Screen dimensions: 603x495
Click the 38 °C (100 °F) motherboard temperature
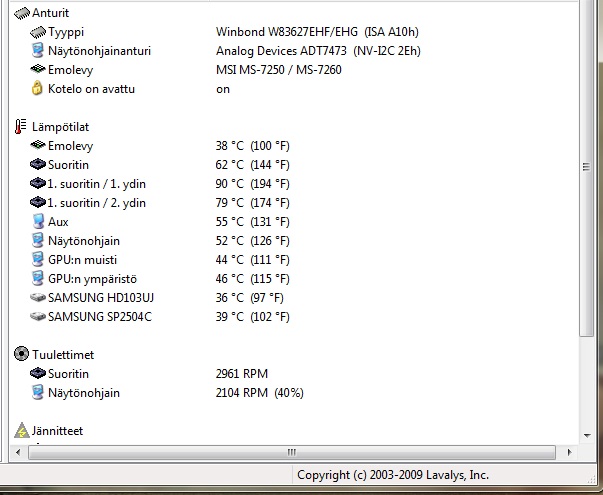pos(252,146)
